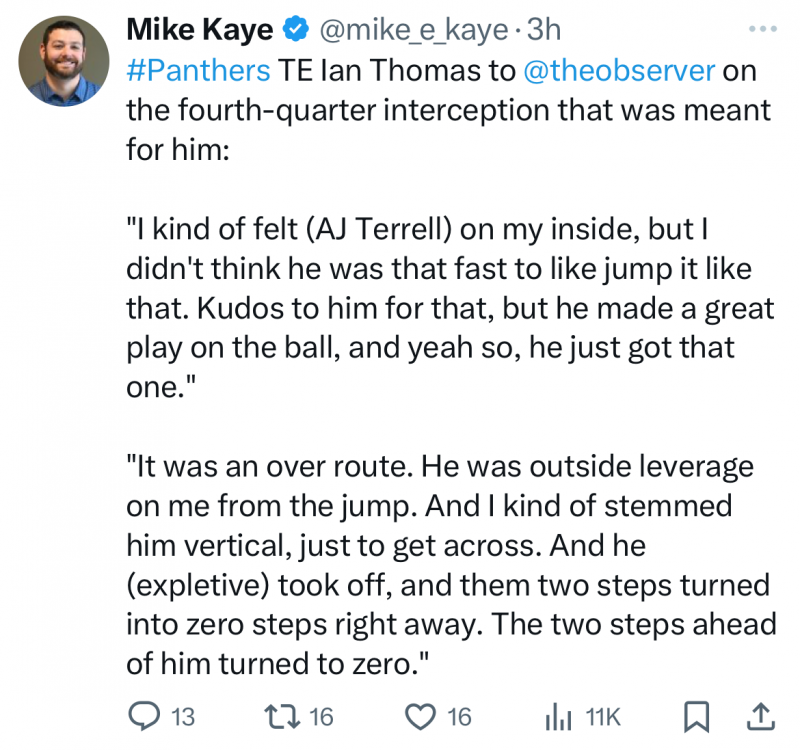Click the blue verified badge

pos(295,31)
